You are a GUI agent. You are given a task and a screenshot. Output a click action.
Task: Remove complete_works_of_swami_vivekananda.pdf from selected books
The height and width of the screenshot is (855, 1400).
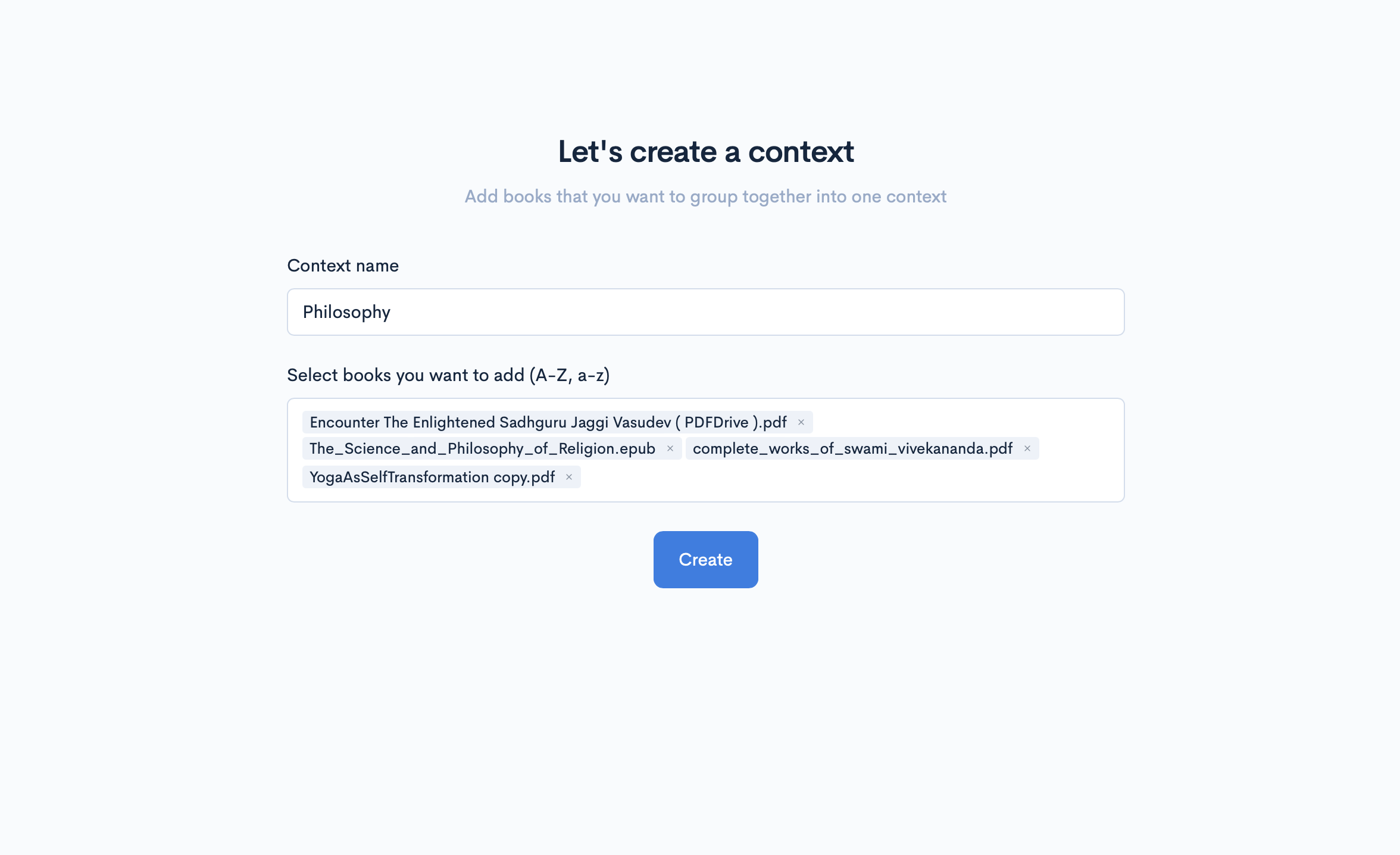[1027, 448]
